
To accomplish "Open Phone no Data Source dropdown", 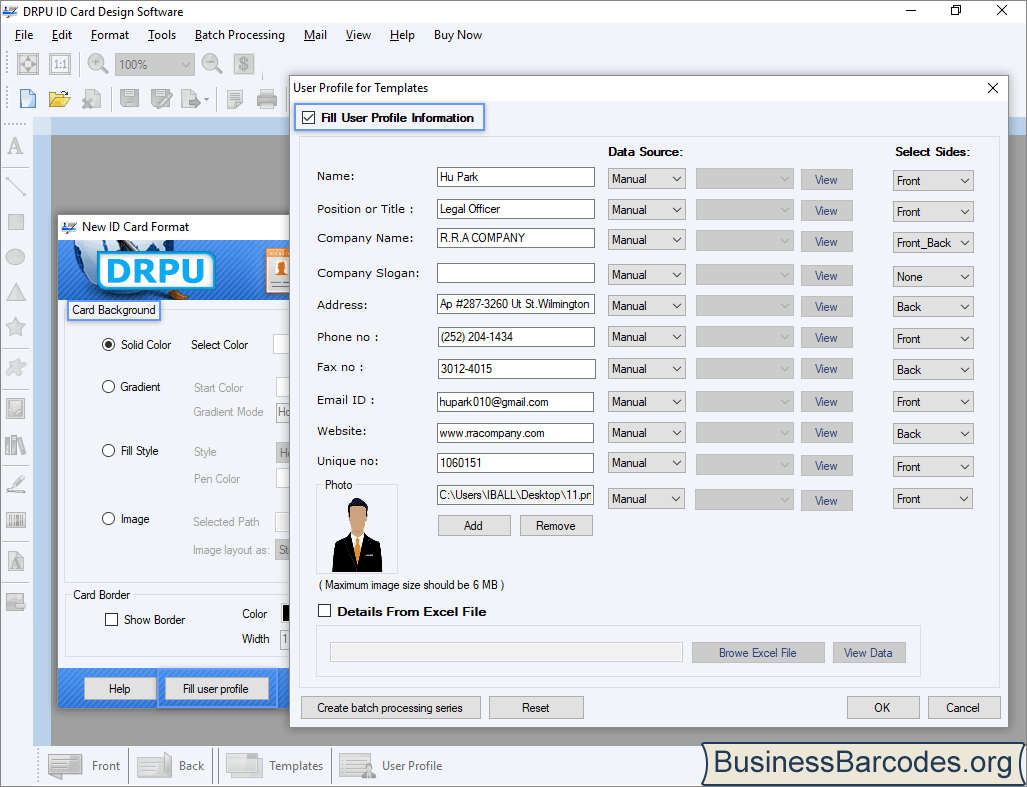I will tap(646, 337).
